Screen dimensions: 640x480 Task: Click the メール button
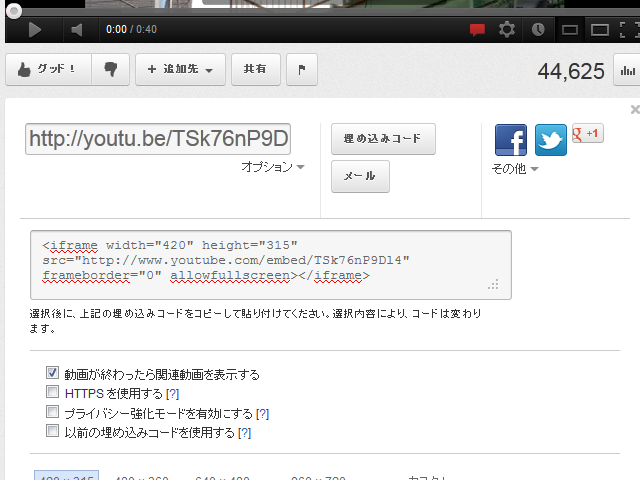pos(360,176)
